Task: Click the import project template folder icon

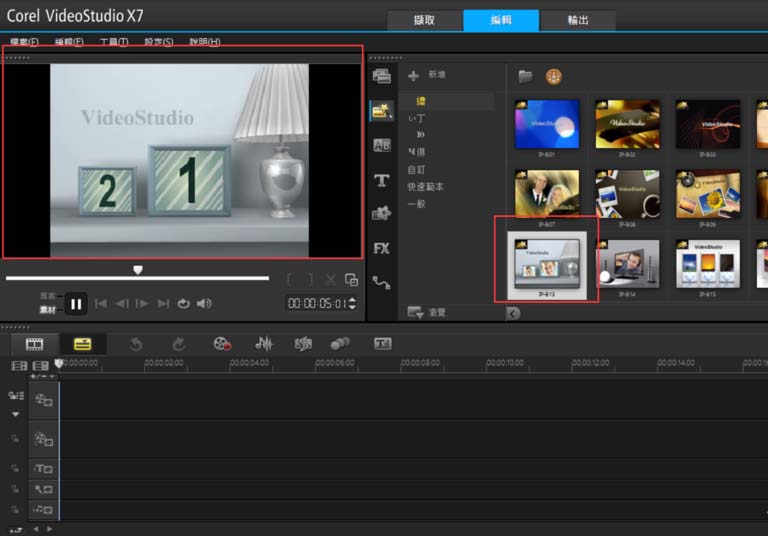Action: (x=525, y=76)
